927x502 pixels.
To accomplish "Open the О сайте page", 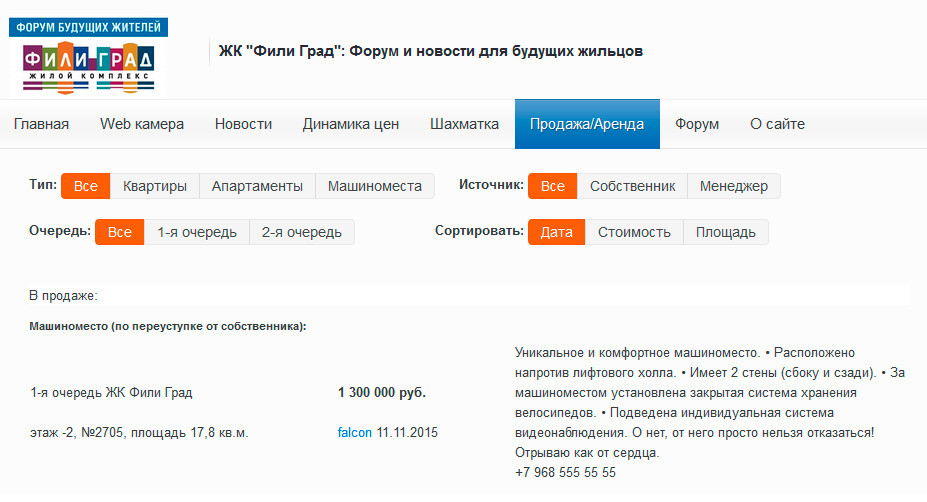I will pyautogui.click(x=777, y=124).
